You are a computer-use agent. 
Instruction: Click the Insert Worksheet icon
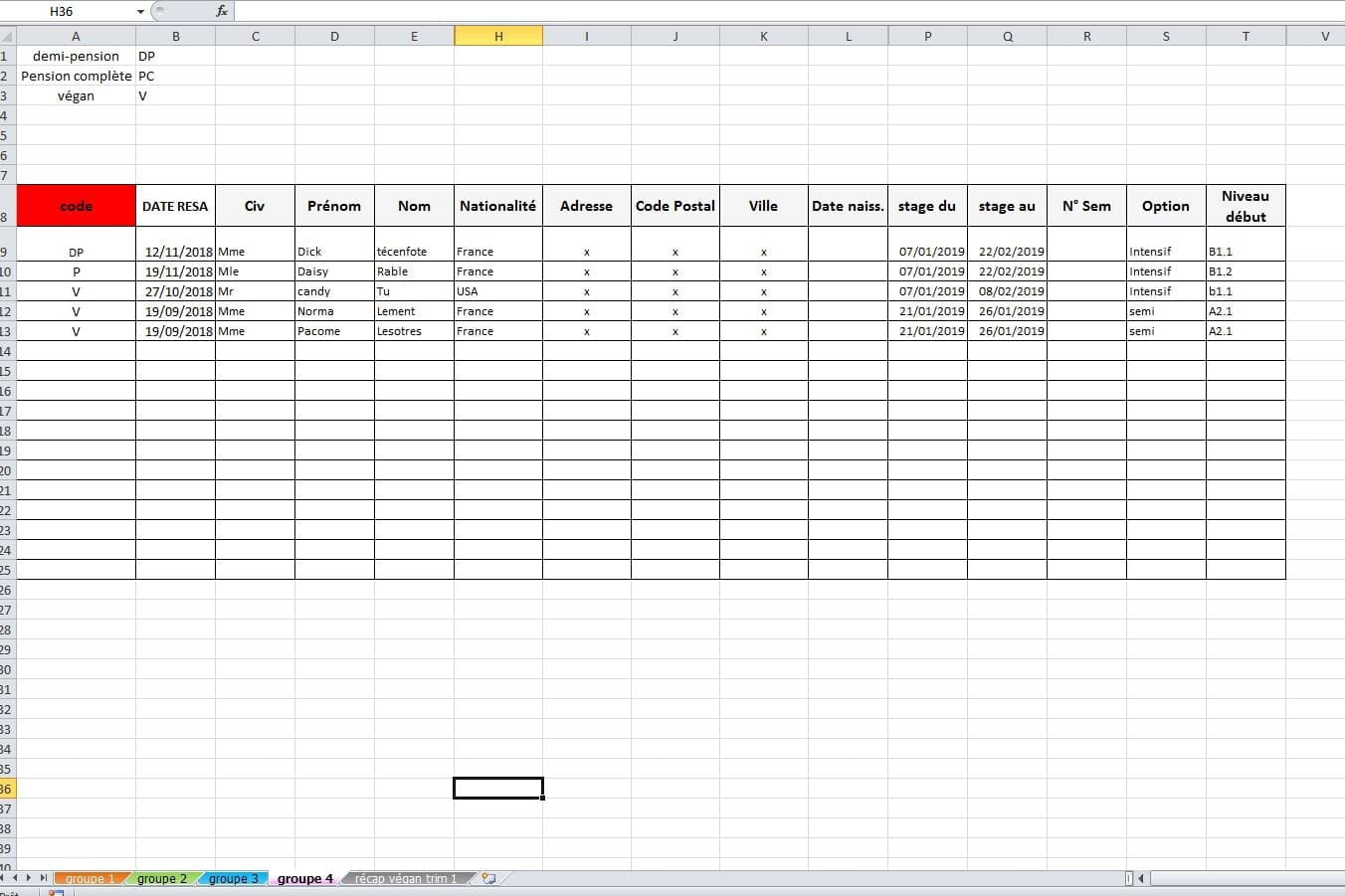[x=488, y=878]
